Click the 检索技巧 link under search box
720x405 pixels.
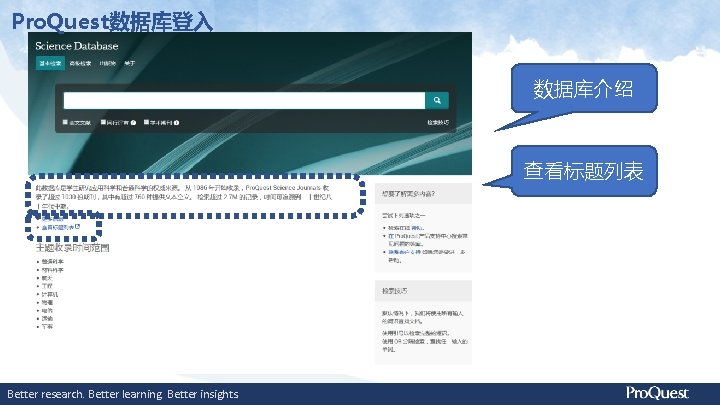coord(438,123)
